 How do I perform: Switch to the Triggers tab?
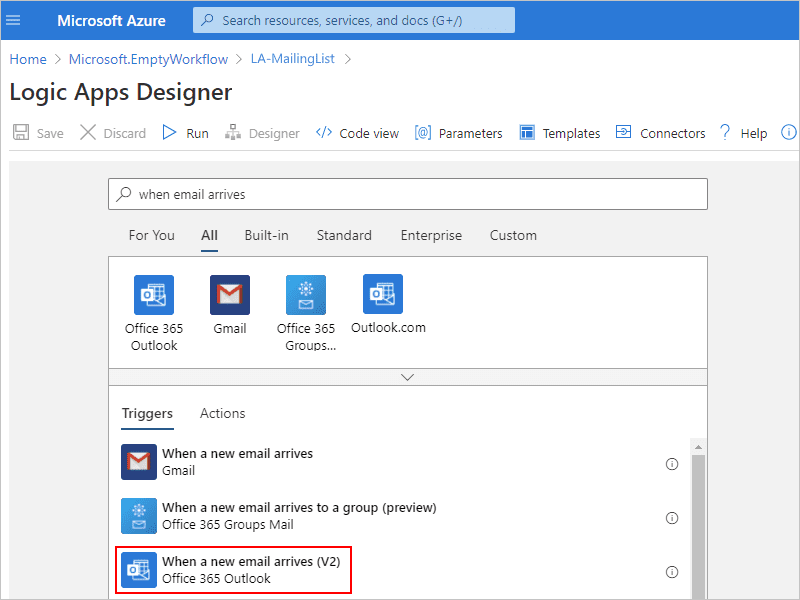click(147, 413)
